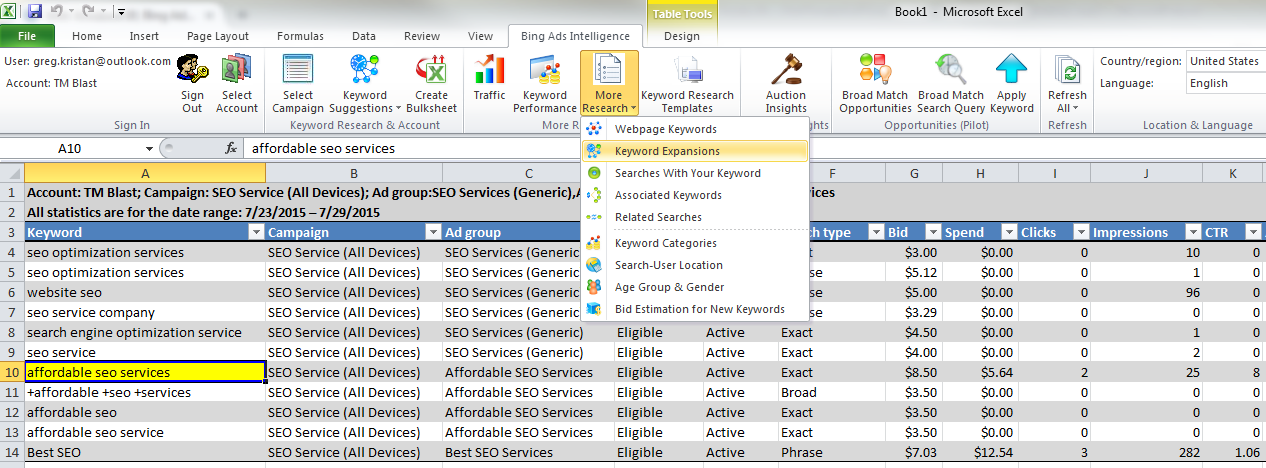Select column A header

145,171
